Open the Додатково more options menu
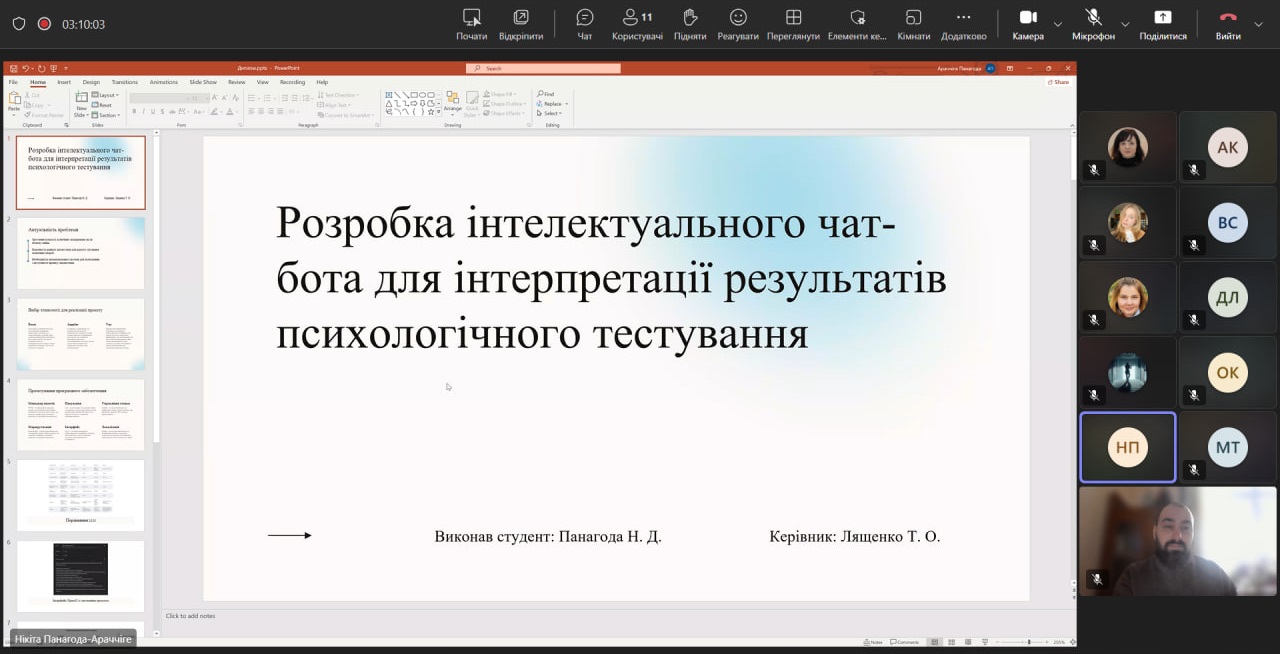This screenshot has height=654, width=1280. 963,24
